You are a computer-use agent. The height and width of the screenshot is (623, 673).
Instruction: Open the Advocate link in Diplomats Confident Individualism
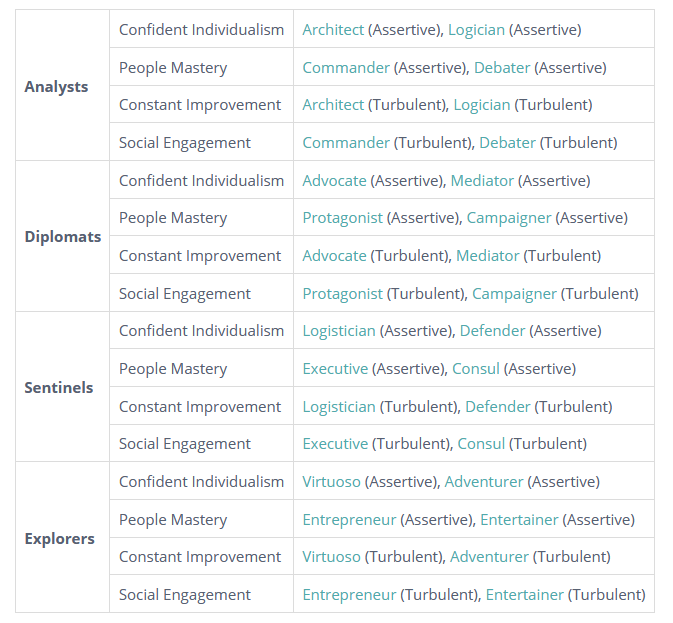[x=334, y=181]
